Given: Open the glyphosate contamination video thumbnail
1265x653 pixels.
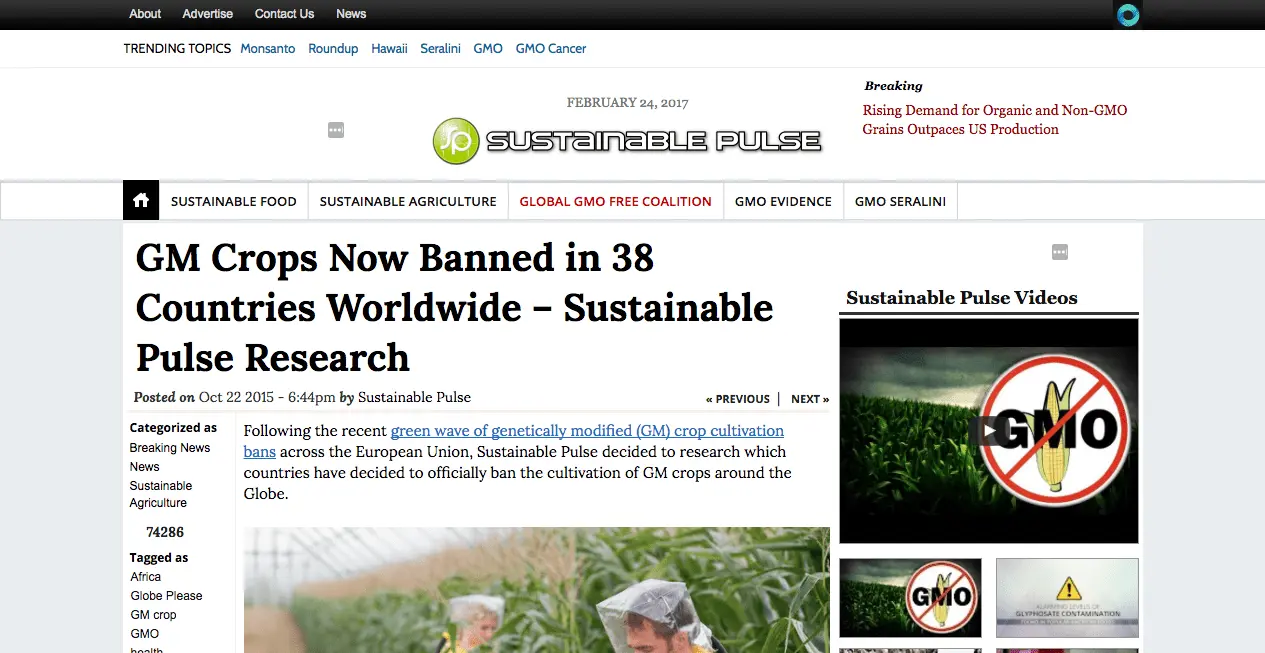Looking at the screenshot, I should [x=1067, y=598].
